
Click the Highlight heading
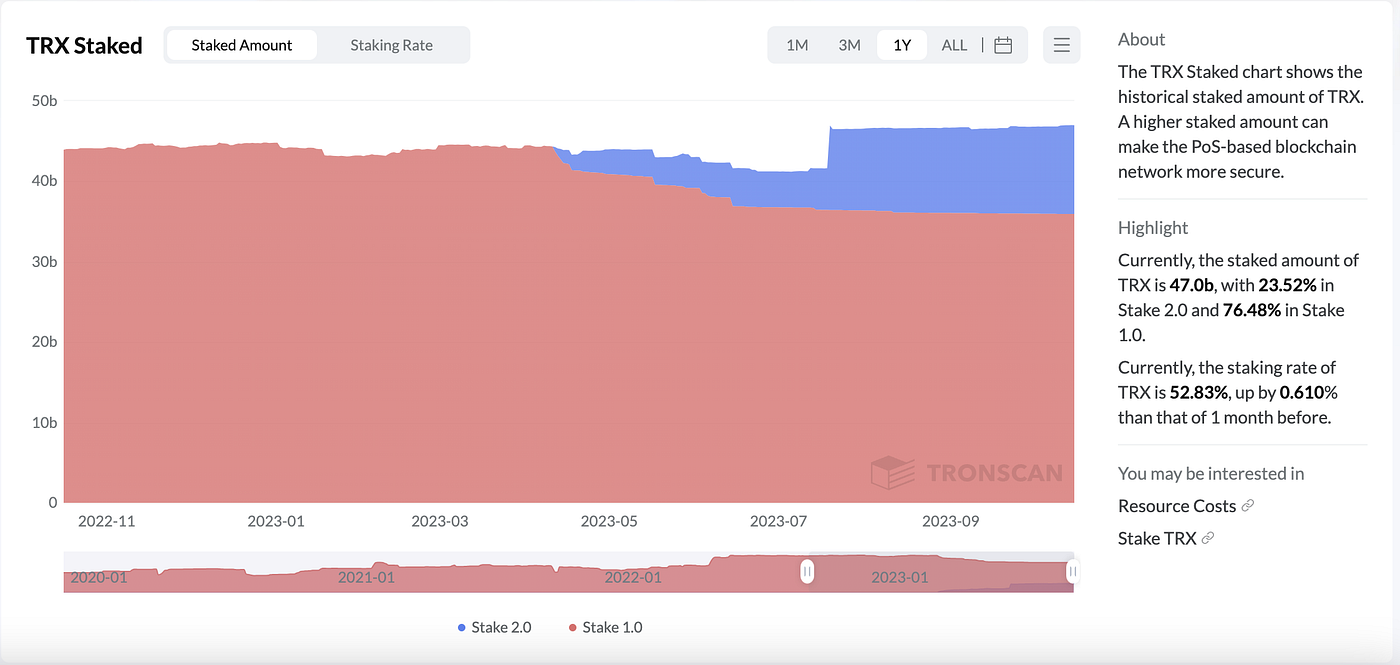coord(1153,228)
